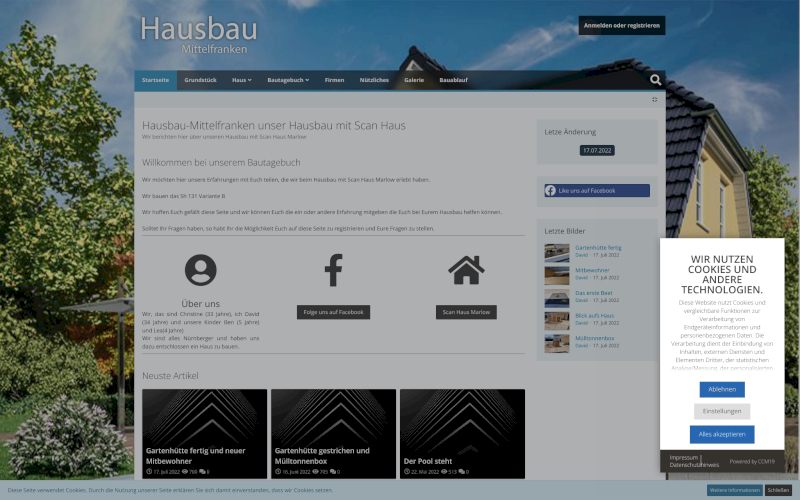Open the Gartenhütte fertig image thumbnail
800x500 pixels.
pyautogui.click(x=557, y=250)
